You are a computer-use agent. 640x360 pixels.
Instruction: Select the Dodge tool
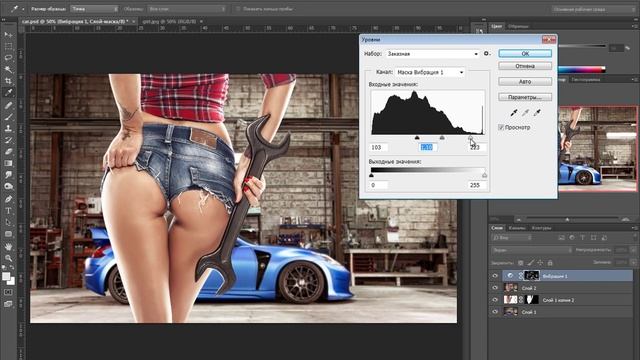(x=8, y=187)
